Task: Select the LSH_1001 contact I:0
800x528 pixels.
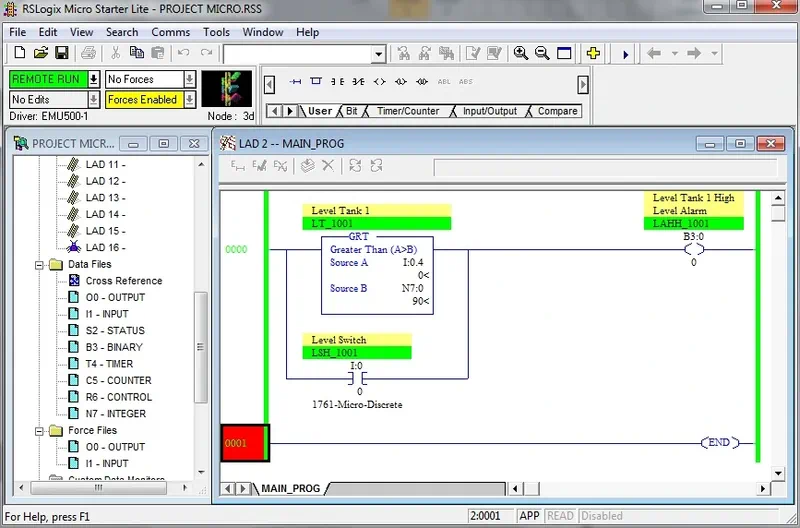Action: pos(357,378)
